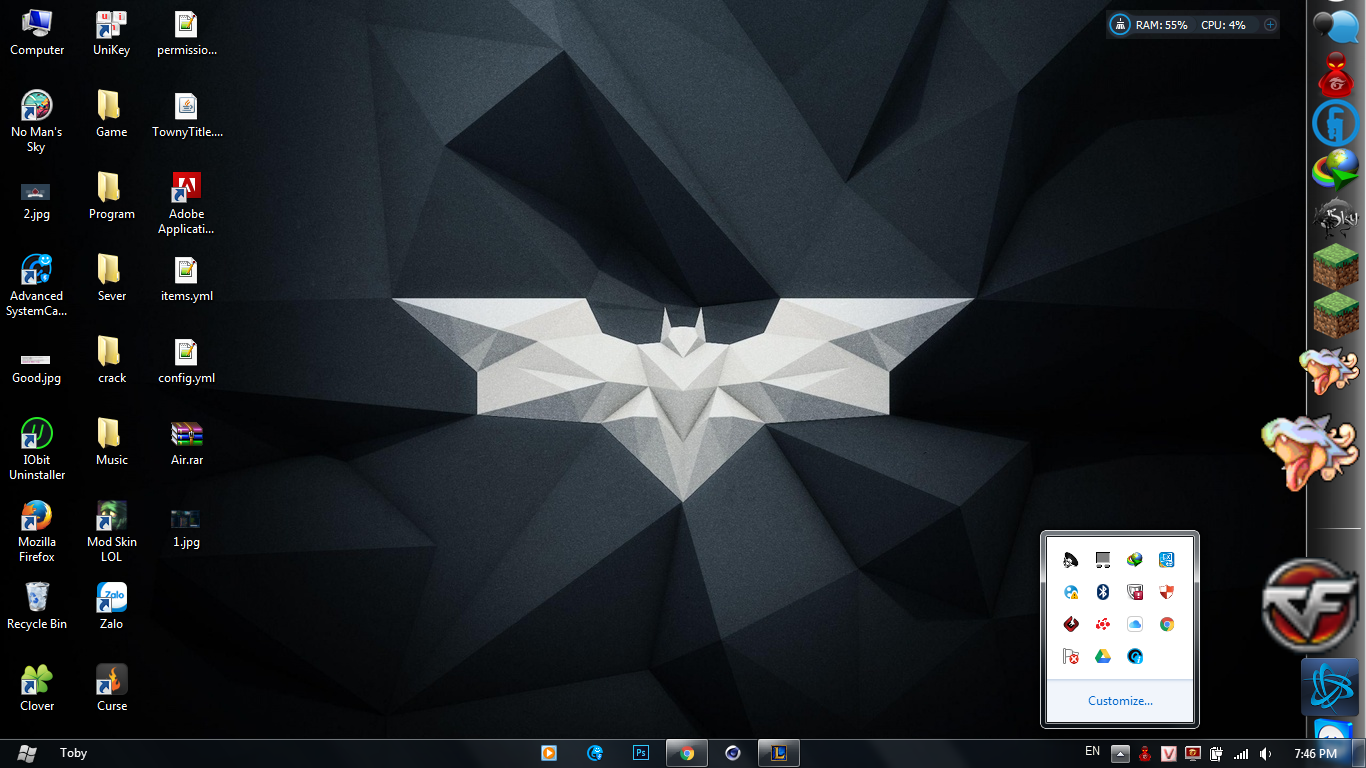Click the red-white shield tray icon
Screen dimensions: 1366x768
point(1166,592)
